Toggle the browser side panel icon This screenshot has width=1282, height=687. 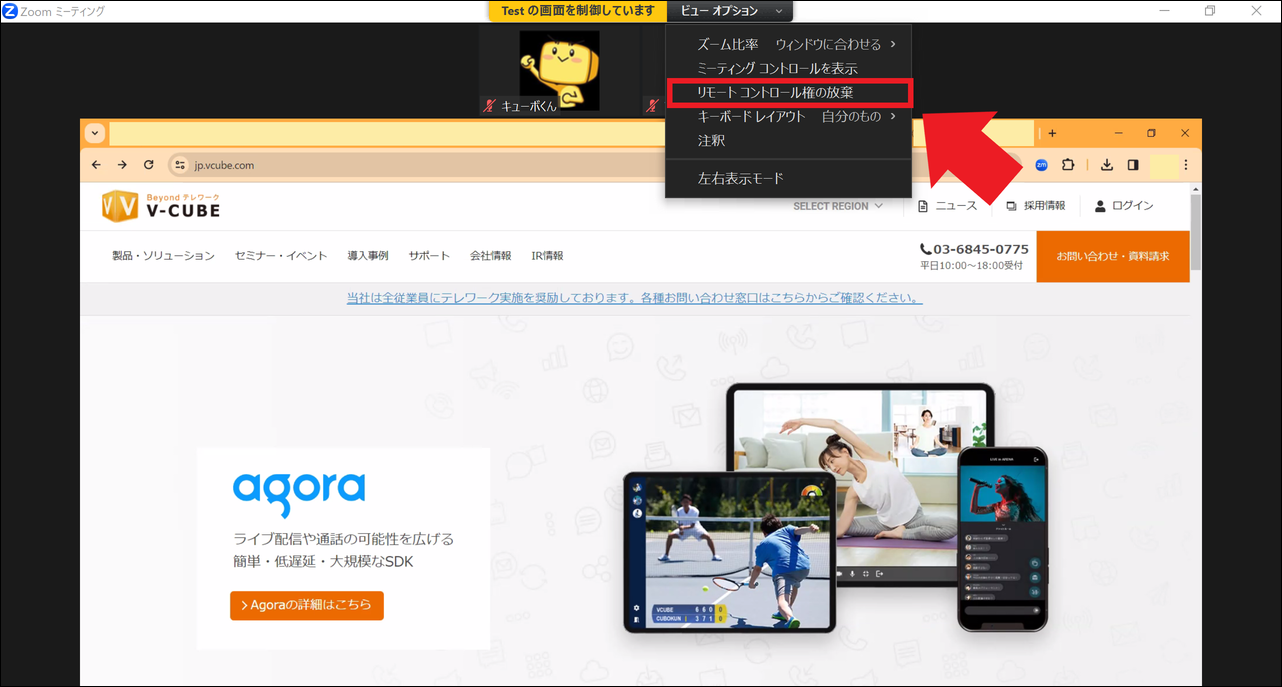coord(1133,165)
